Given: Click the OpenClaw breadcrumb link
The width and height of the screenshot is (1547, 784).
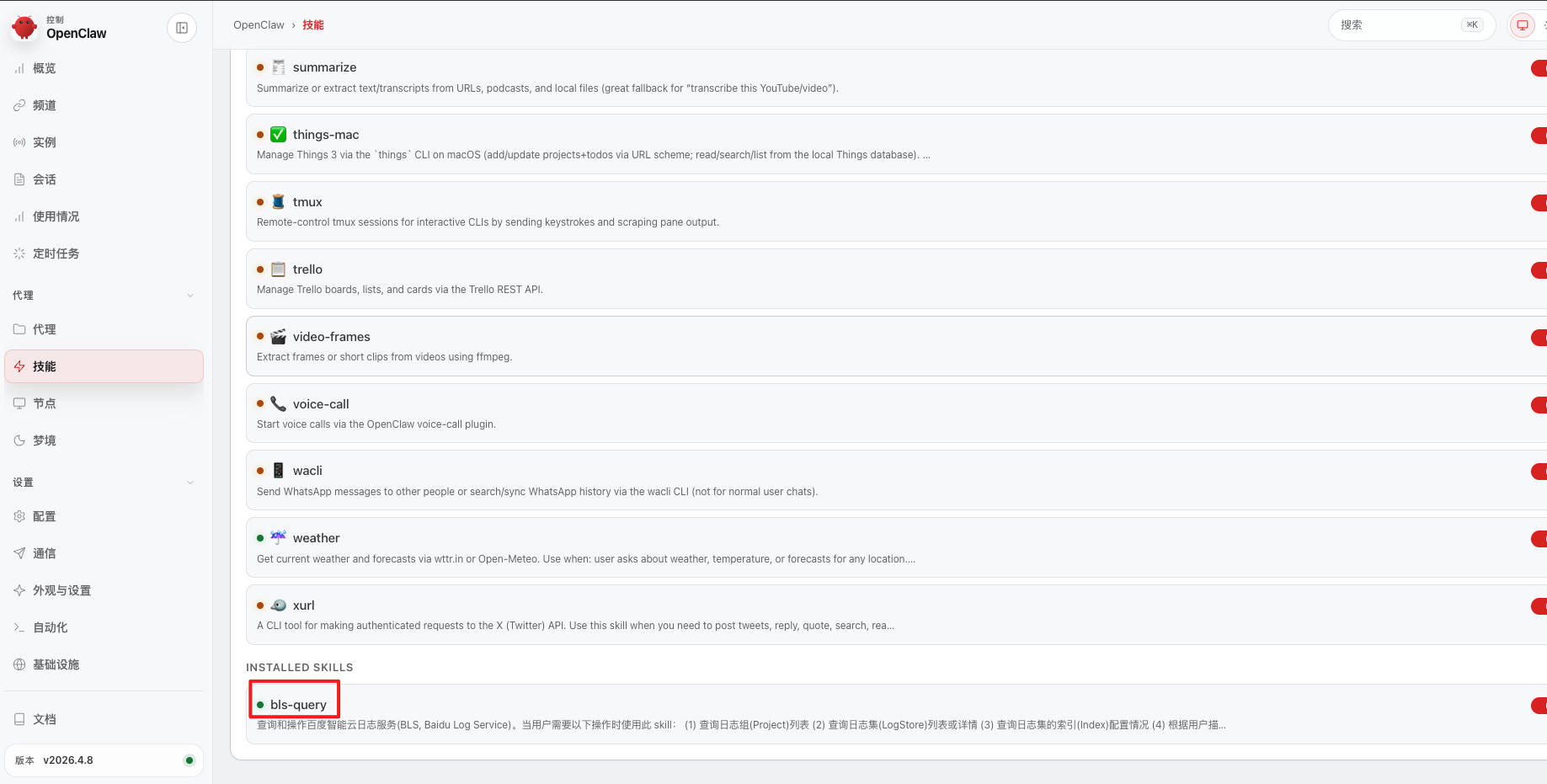Looking at the screenshot, I should (x=259, y=25).
